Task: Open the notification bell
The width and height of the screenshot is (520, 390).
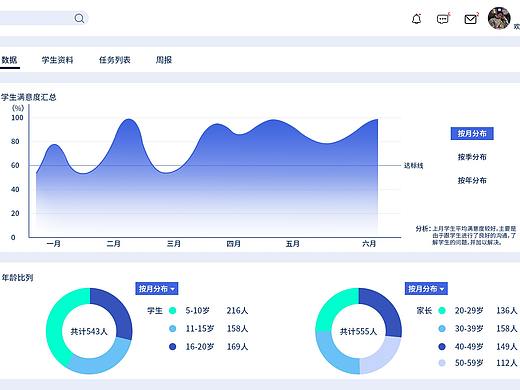Action: click(x=416, y=19)
